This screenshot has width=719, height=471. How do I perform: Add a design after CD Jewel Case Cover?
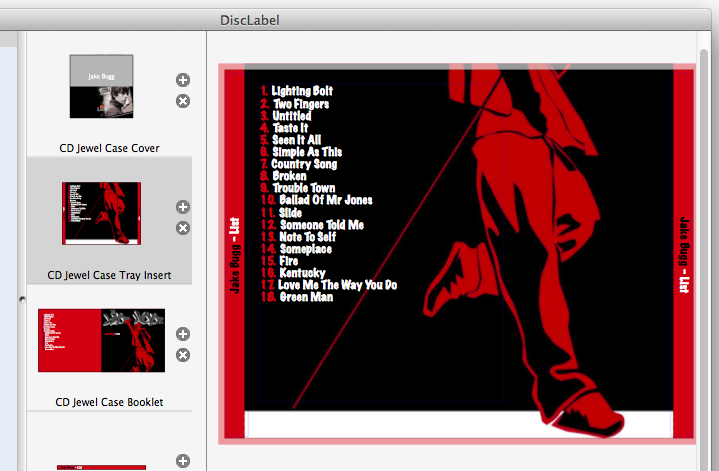click(x=183, y=80)
